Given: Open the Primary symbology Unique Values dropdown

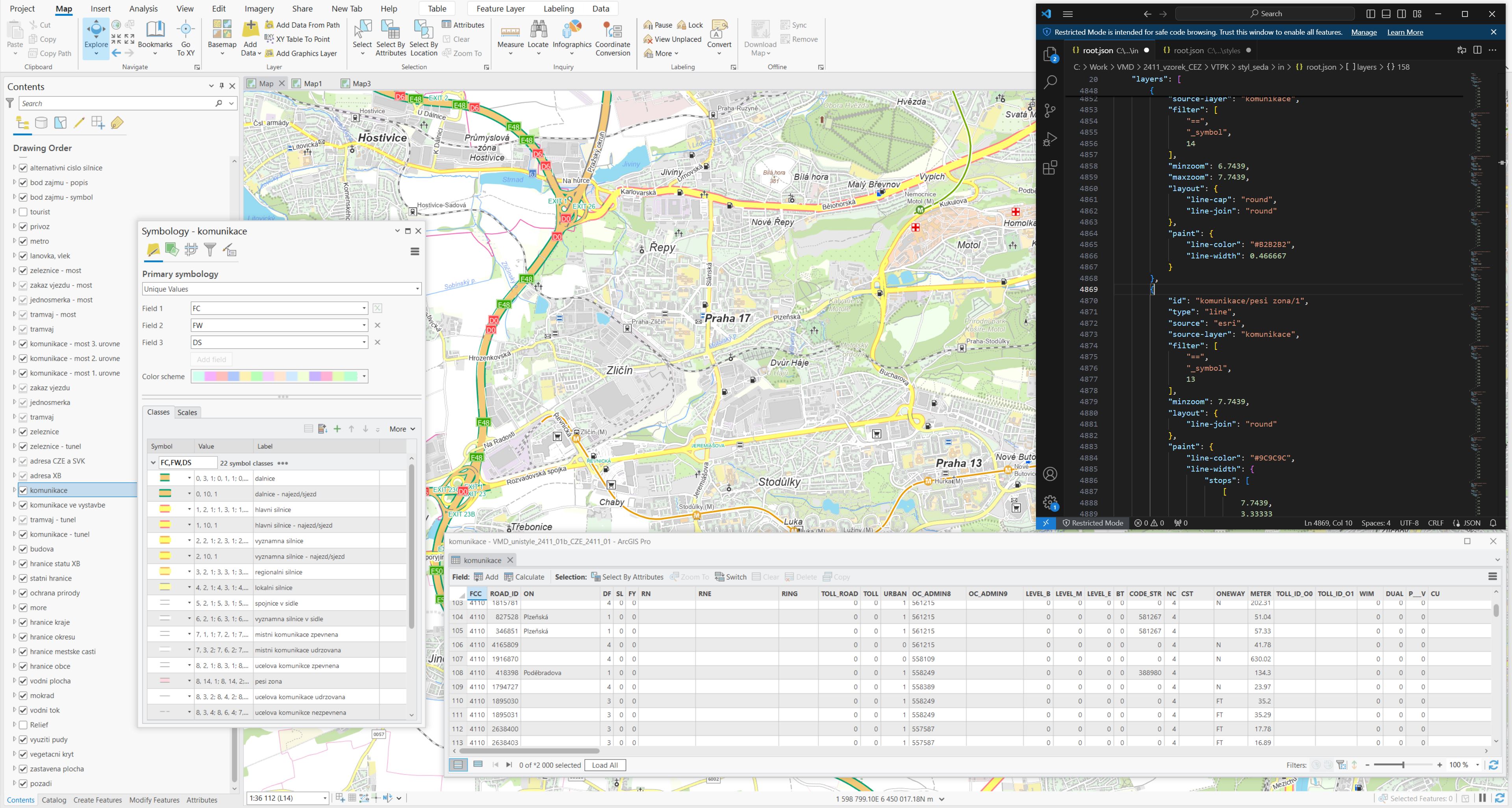Looking at the screenshot, I should point(281,289).
